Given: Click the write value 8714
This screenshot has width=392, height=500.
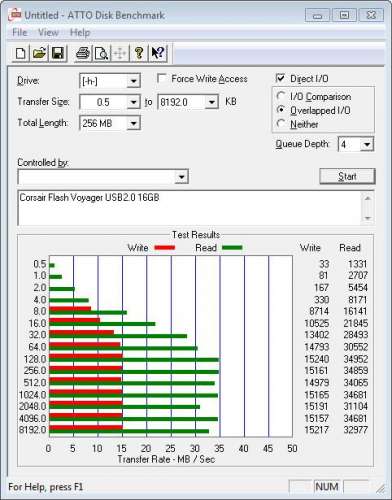Looking at the screenshot, I should (319, 311).
